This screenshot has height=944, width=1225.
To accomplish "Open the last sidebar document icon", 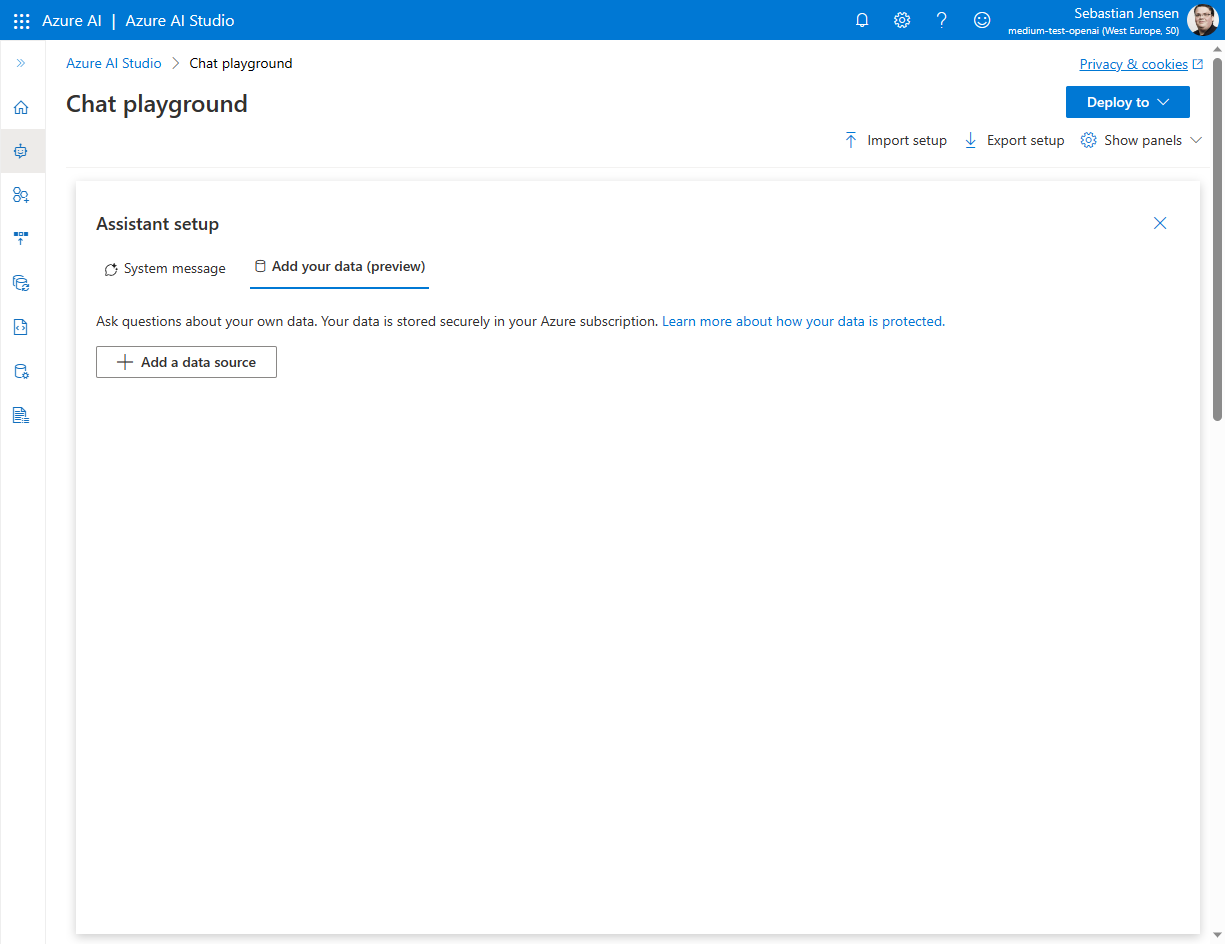I will pos(21,415).
